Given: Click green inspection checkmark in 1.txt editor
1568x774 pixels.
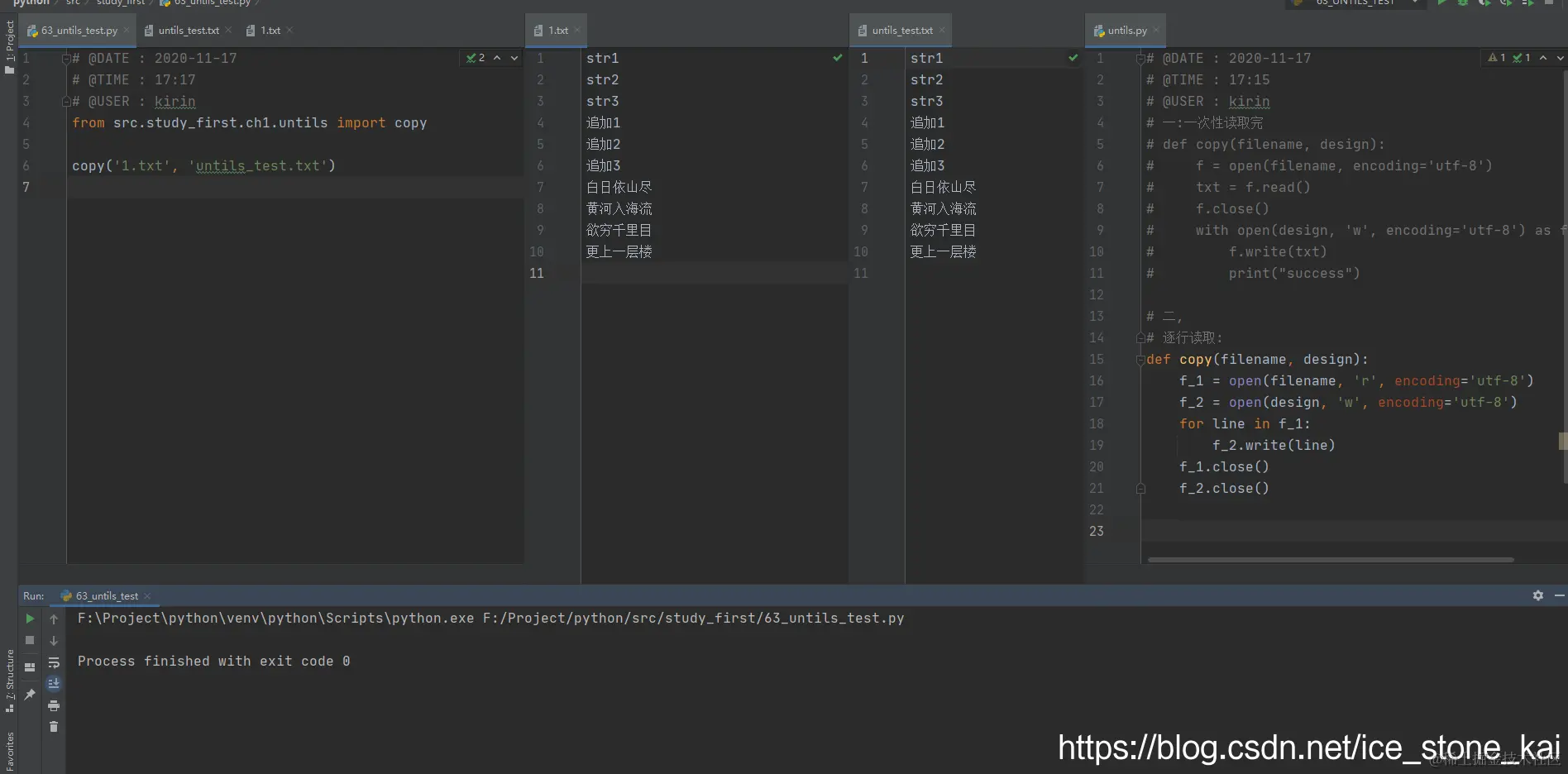Looking at the screenshot, I should point(838,58).
